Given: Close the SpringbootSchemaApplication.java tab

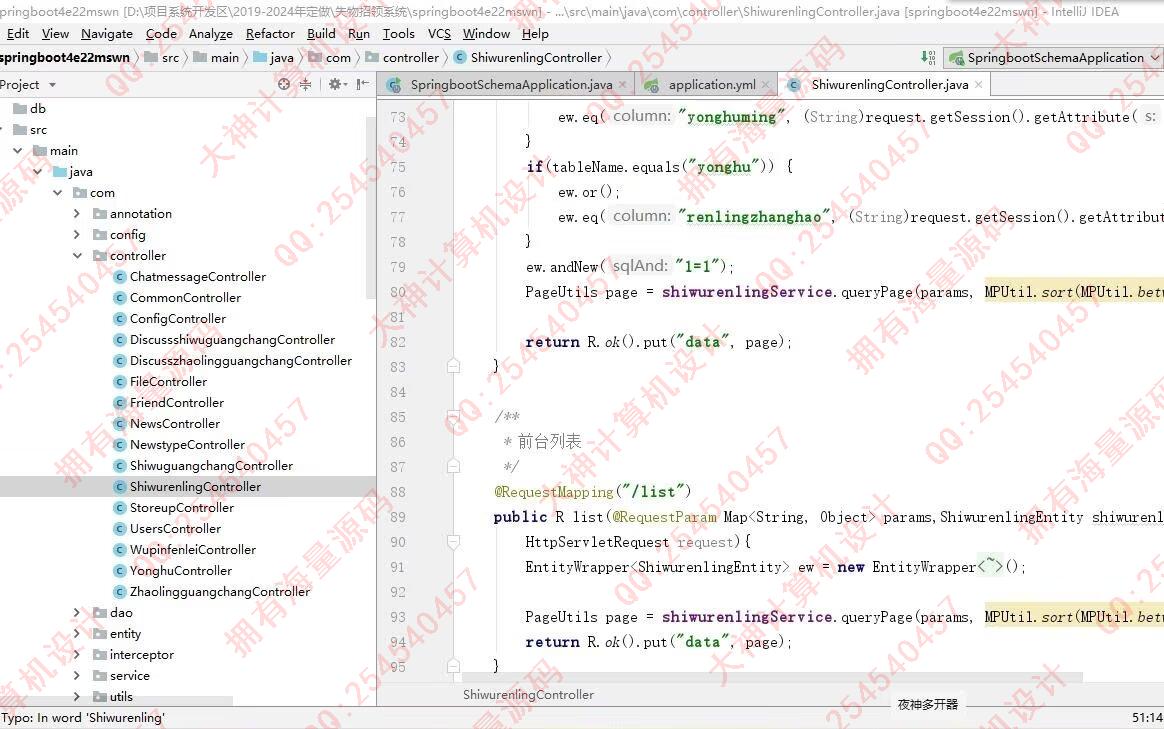Looking at the screenshot, I should coord(622,85).
